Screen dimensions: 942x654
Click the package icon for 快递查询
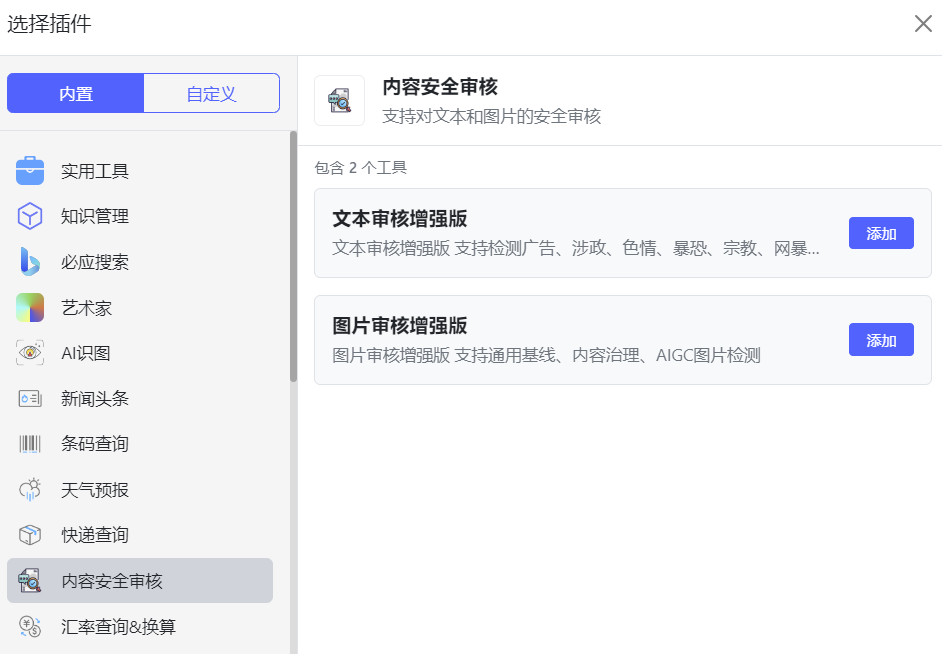pos(30,535)
